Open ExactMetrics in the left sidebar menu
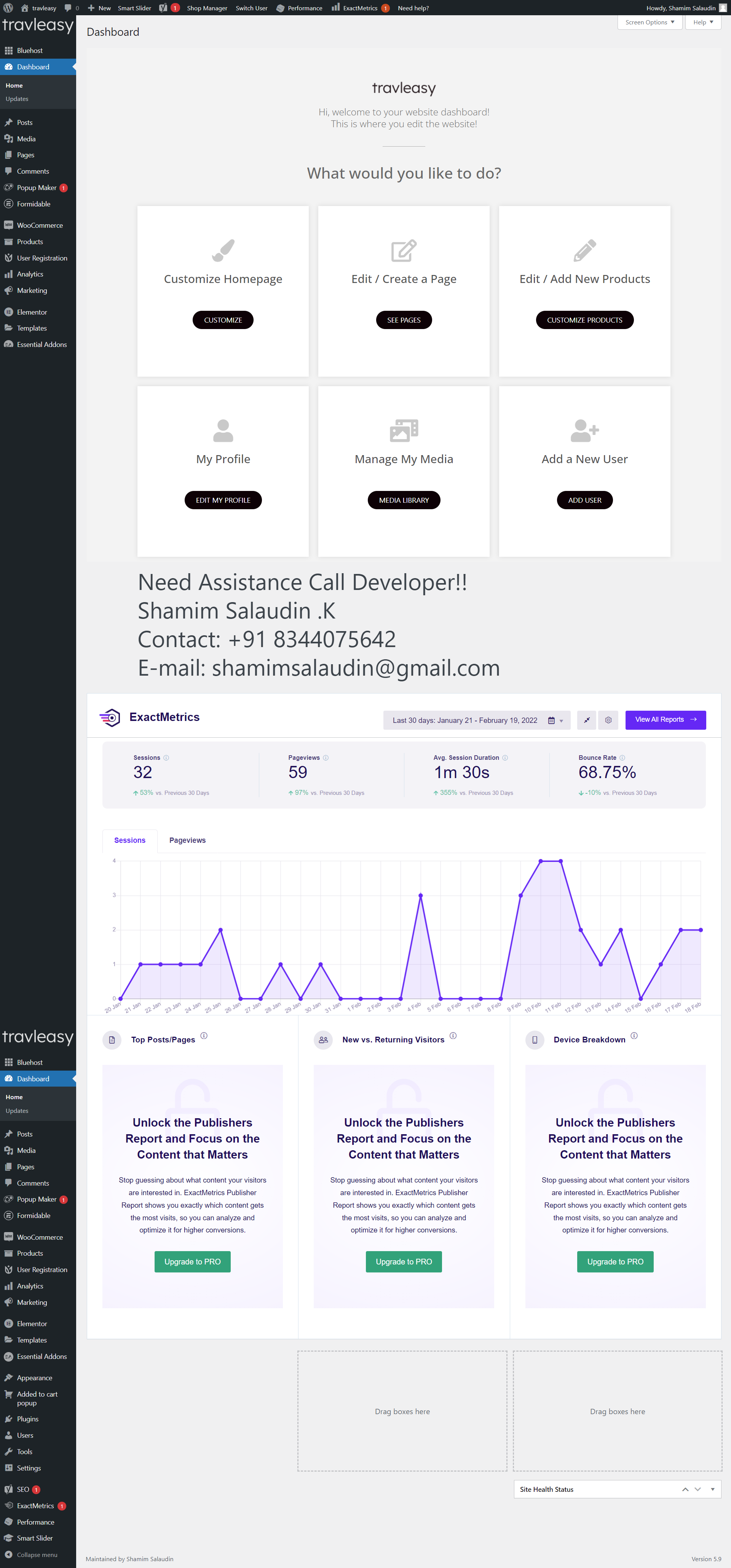 tap(38, 1506)
